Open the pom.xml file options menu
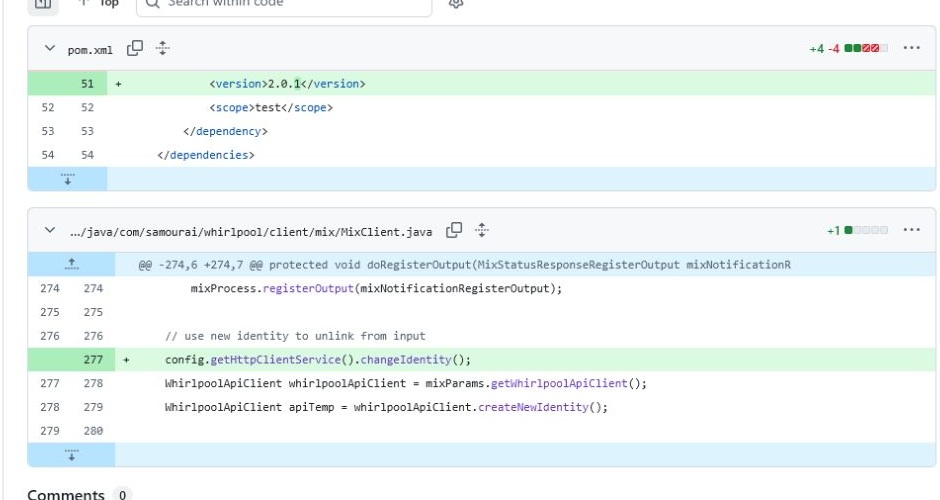 click(x=911, y=48)
